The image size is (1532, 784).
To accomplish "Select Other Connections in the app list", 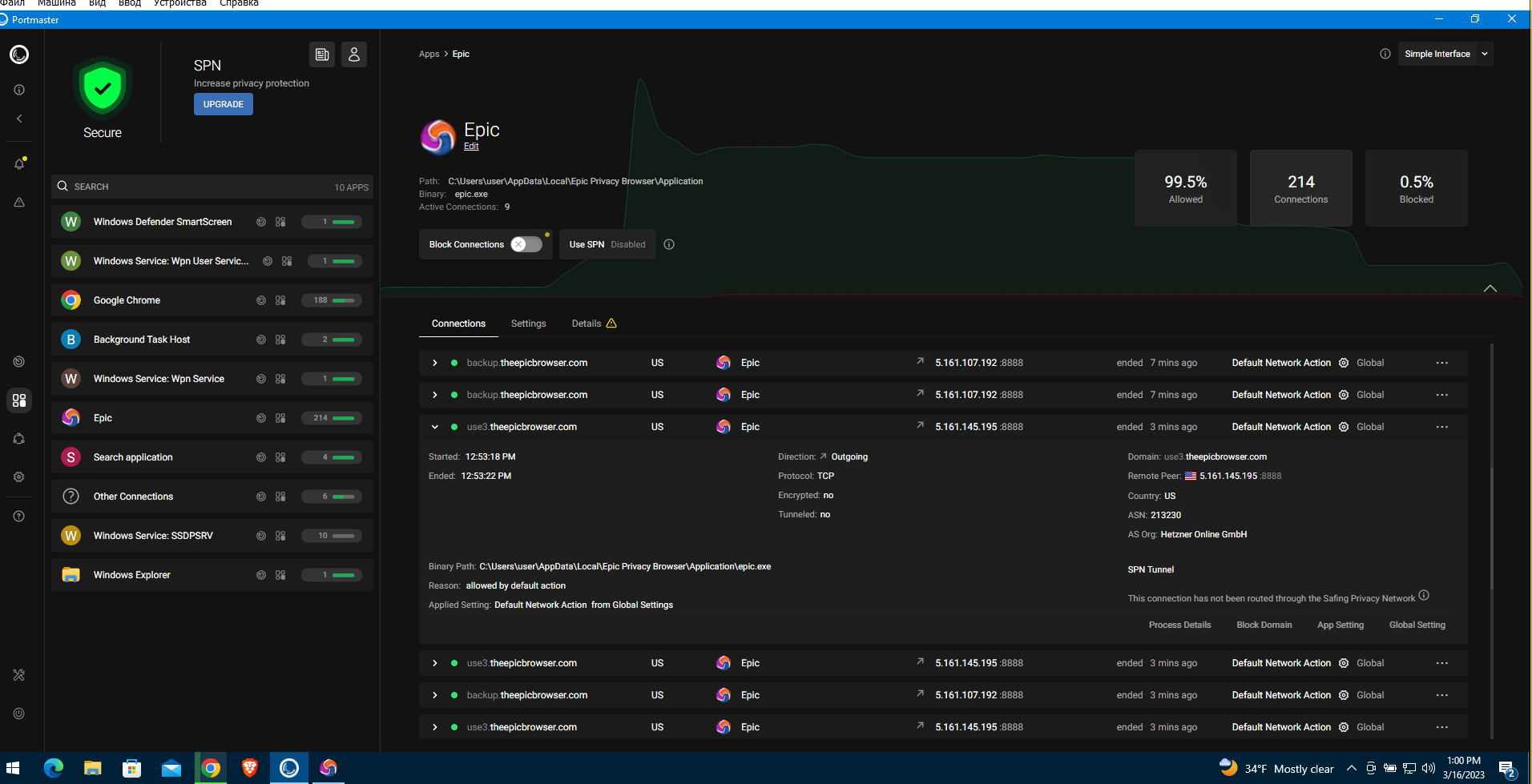I will point(212,497).
